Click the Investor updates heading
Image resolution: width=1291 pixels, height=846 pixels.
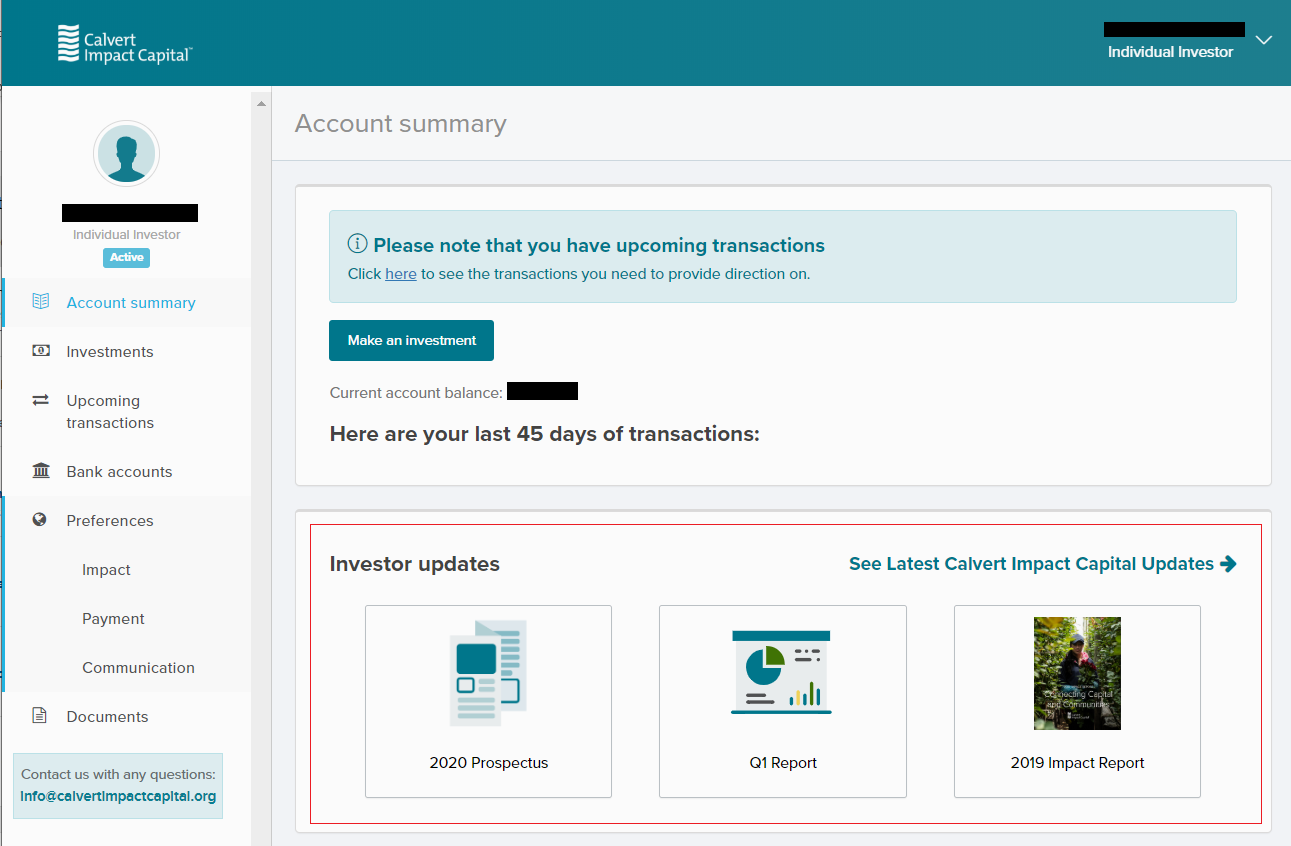tap(414, 564)
